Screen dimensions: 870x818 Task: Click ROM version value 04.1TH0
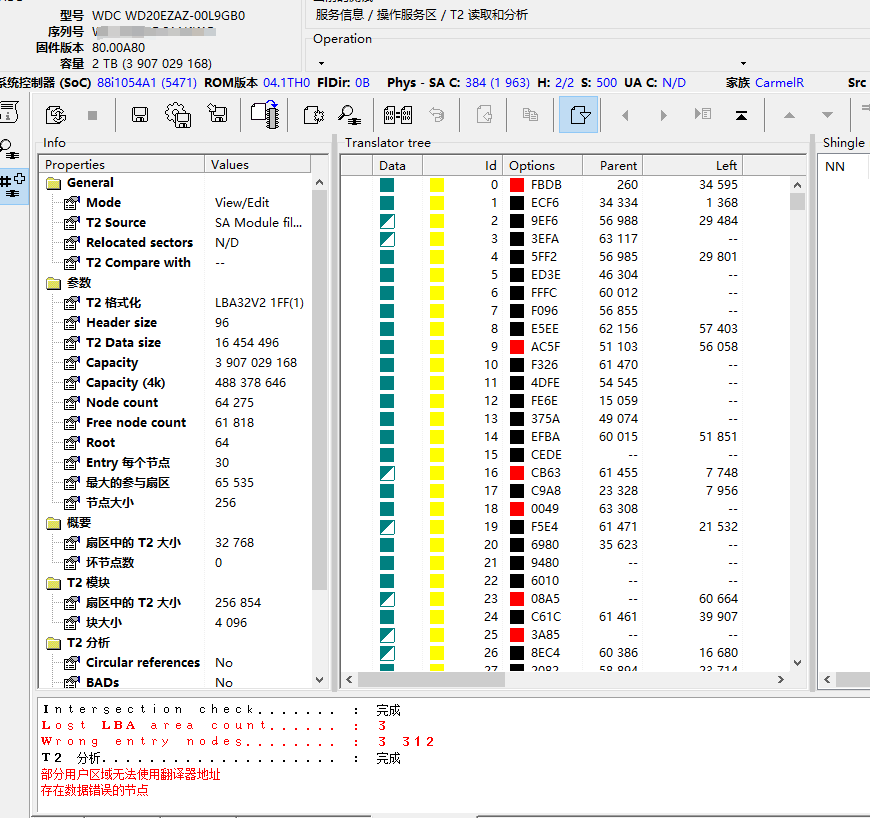coord(286,83)
